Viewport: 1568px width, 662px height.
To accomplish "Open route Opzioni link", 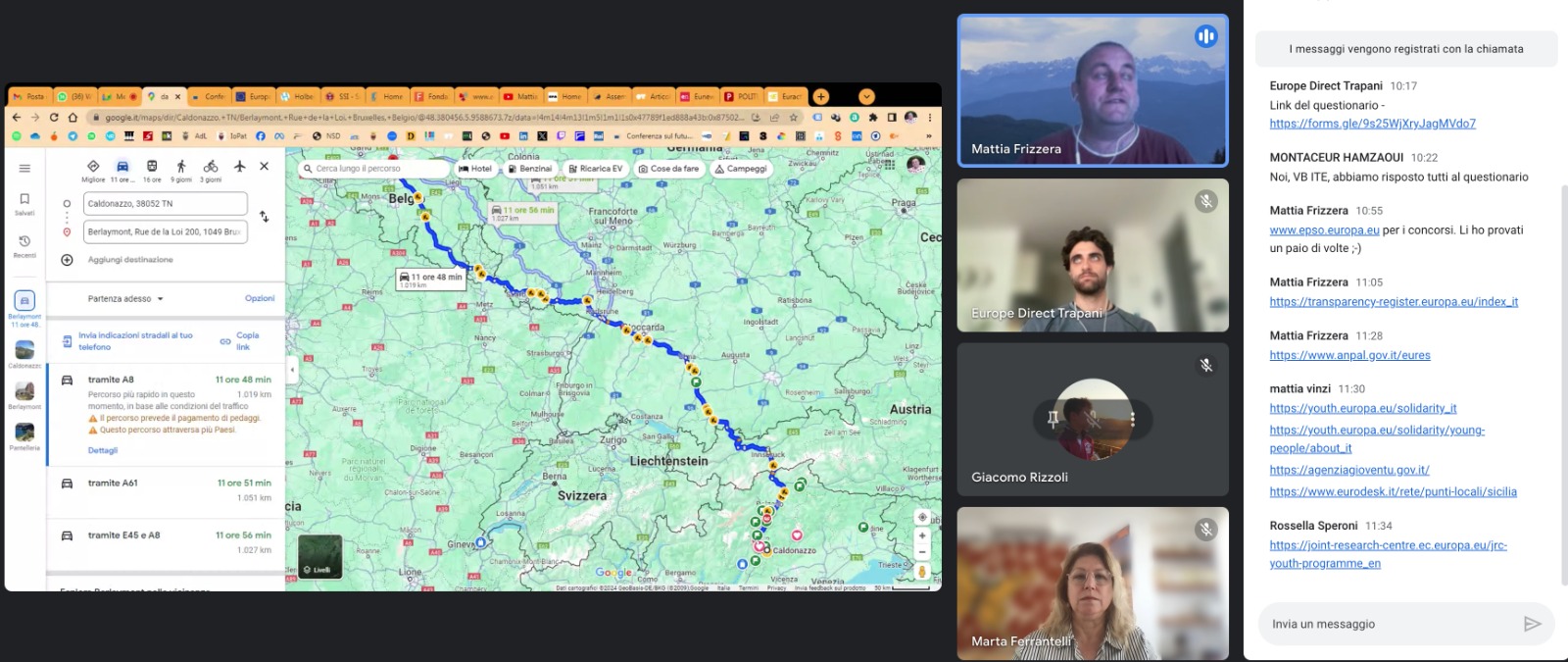I will (260, 298).
